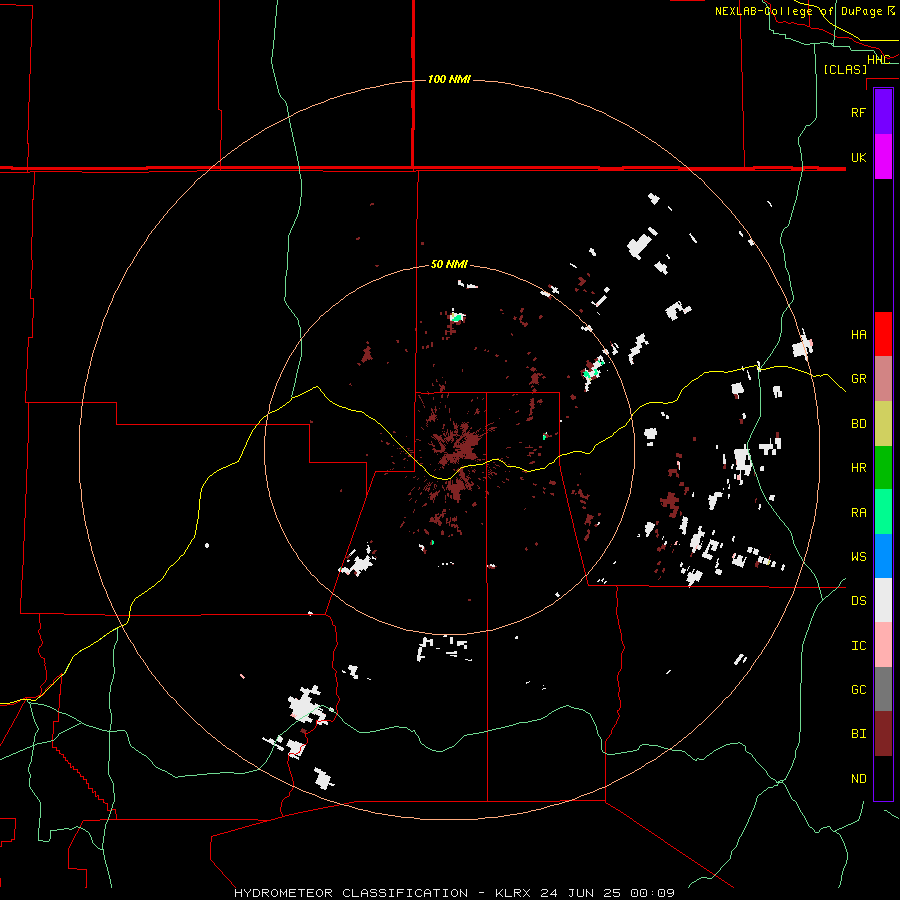The height and width of the screenshot is (900, 900).
Task: Click the WS legend label
Action: (859, 557)
